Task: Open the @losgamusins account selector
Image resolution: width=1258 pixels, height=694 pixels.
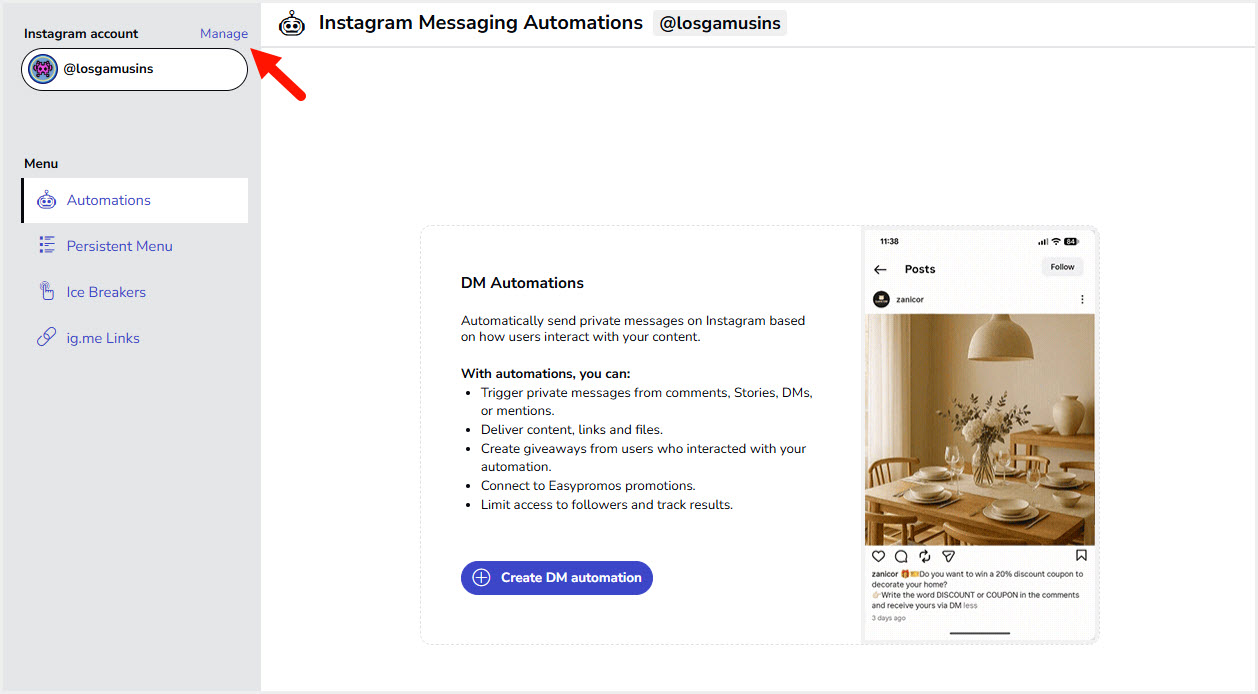Action: click(x=134, y=70)
